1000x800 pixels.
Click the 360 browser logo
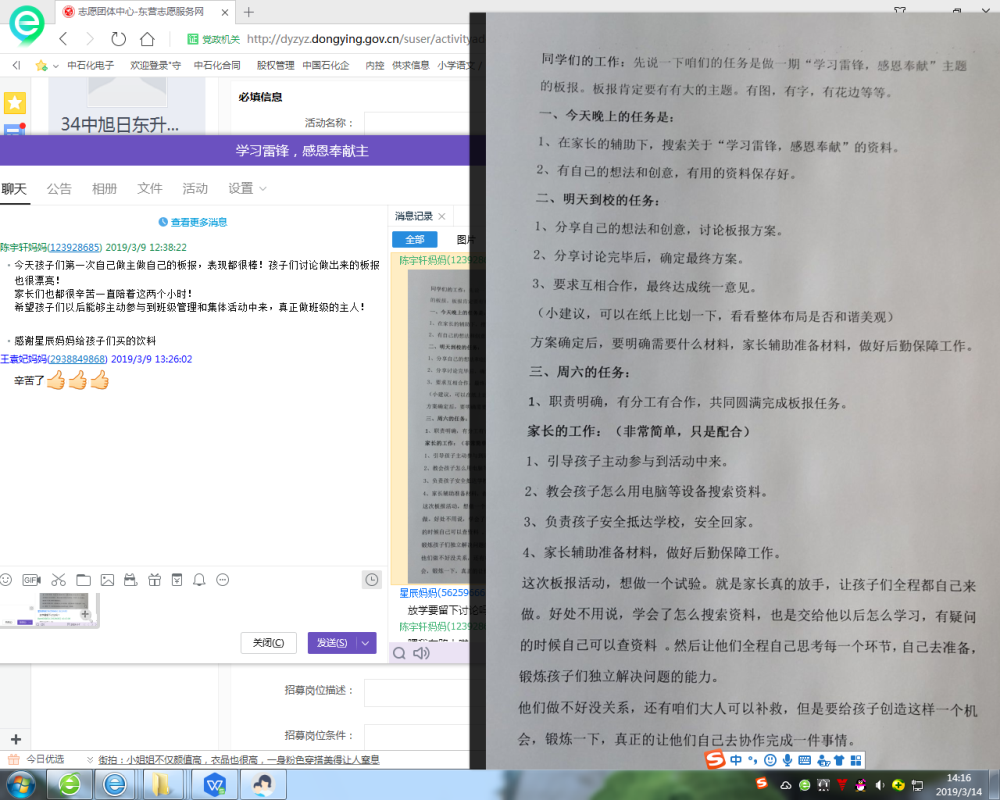[x=26, y=26]
